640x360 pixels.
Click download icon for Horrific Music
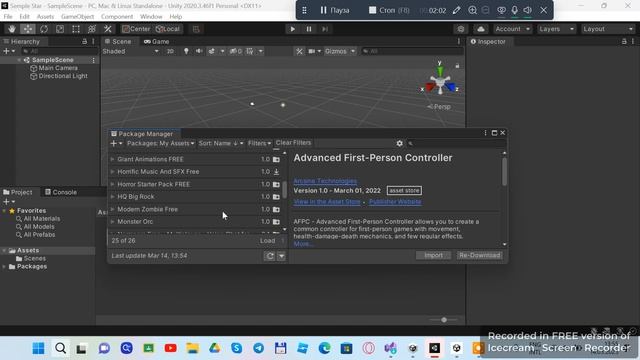coord(276,172)
